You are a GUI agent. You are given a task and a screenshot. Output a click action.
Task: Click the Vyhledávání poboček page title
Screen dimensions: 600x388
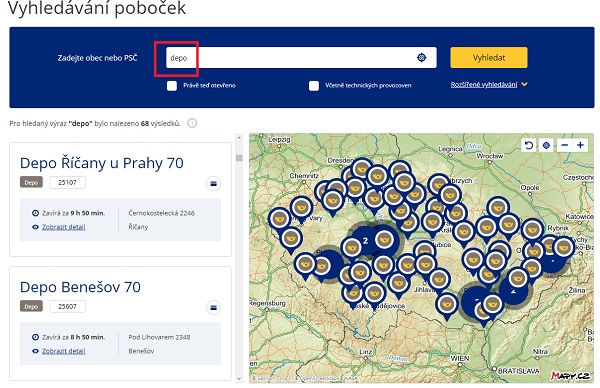point(97,8)
